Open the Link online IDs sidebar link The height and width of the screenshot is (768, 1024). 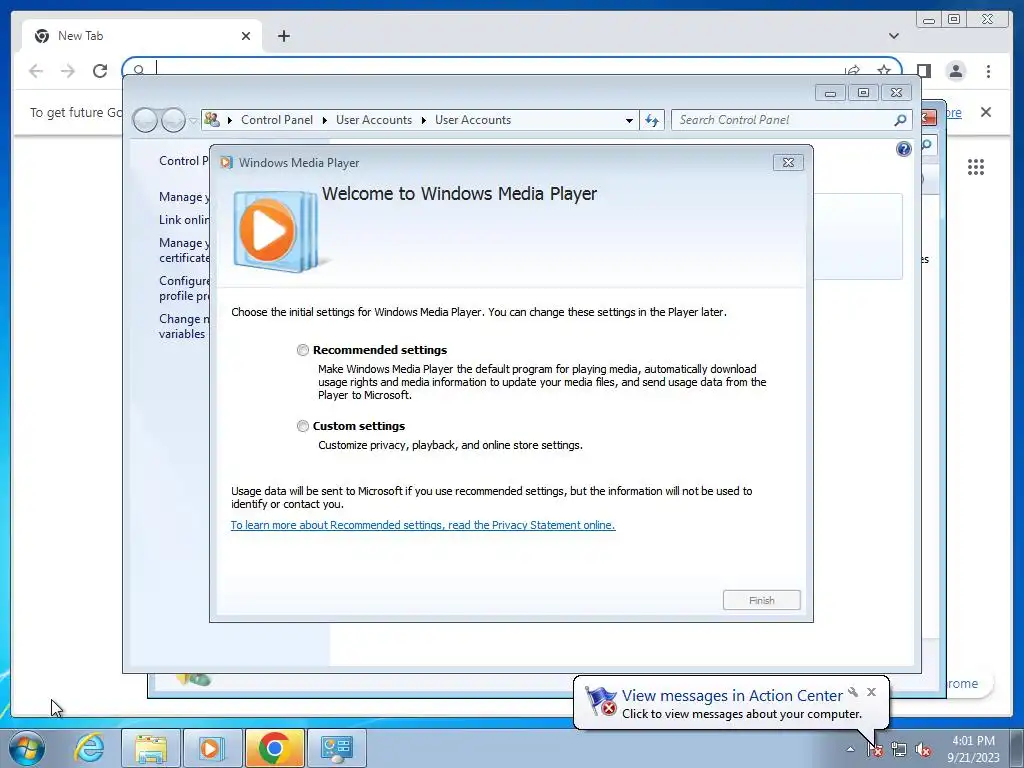coord(184,220)
